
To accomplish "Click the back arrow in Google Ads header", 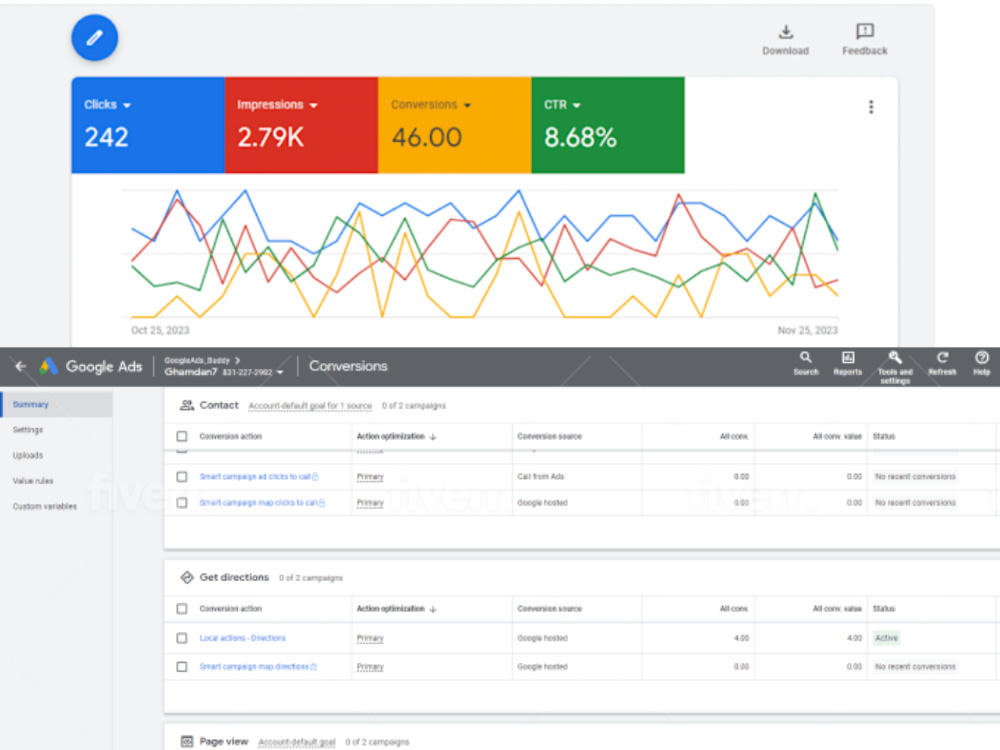I will [x=20, y=366].
